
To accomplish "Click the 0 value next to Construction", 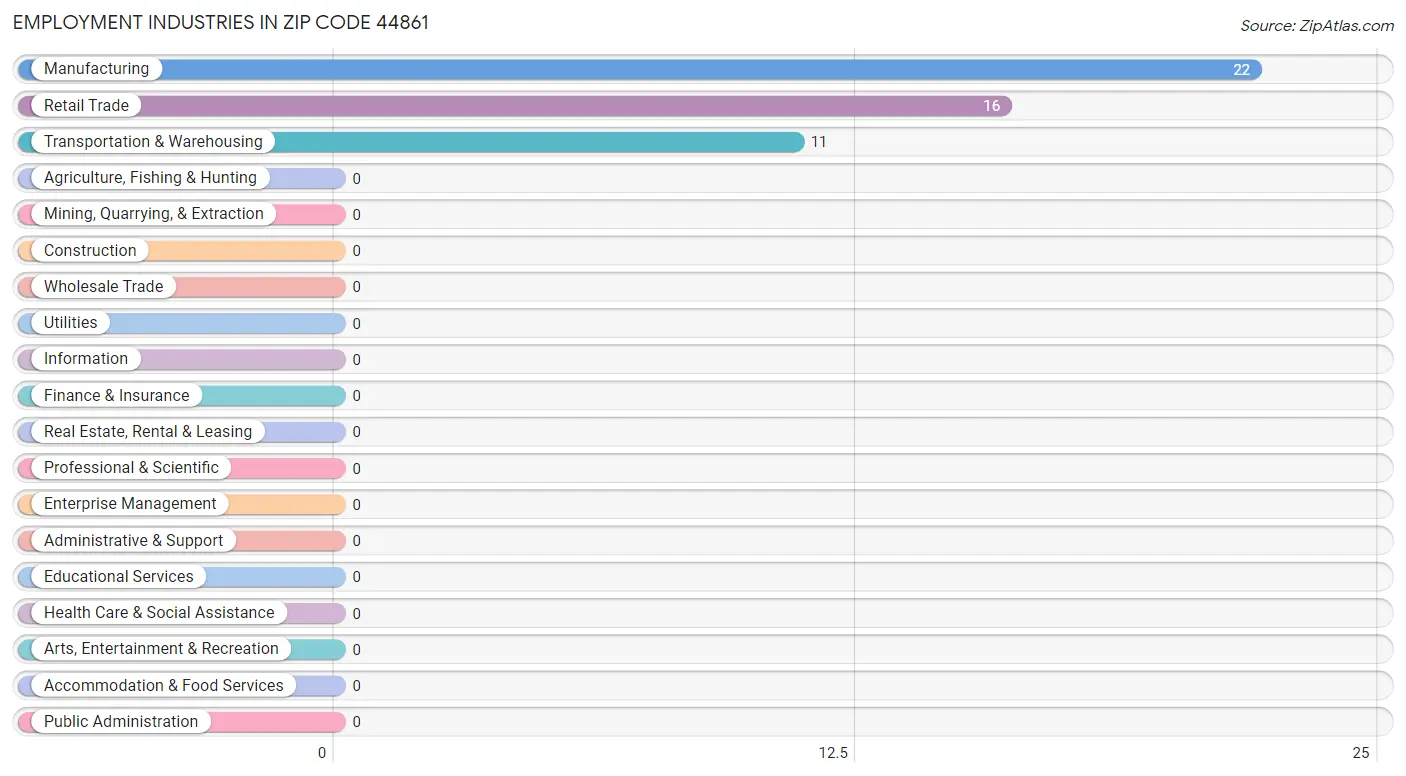I will [x=356, y=251].
